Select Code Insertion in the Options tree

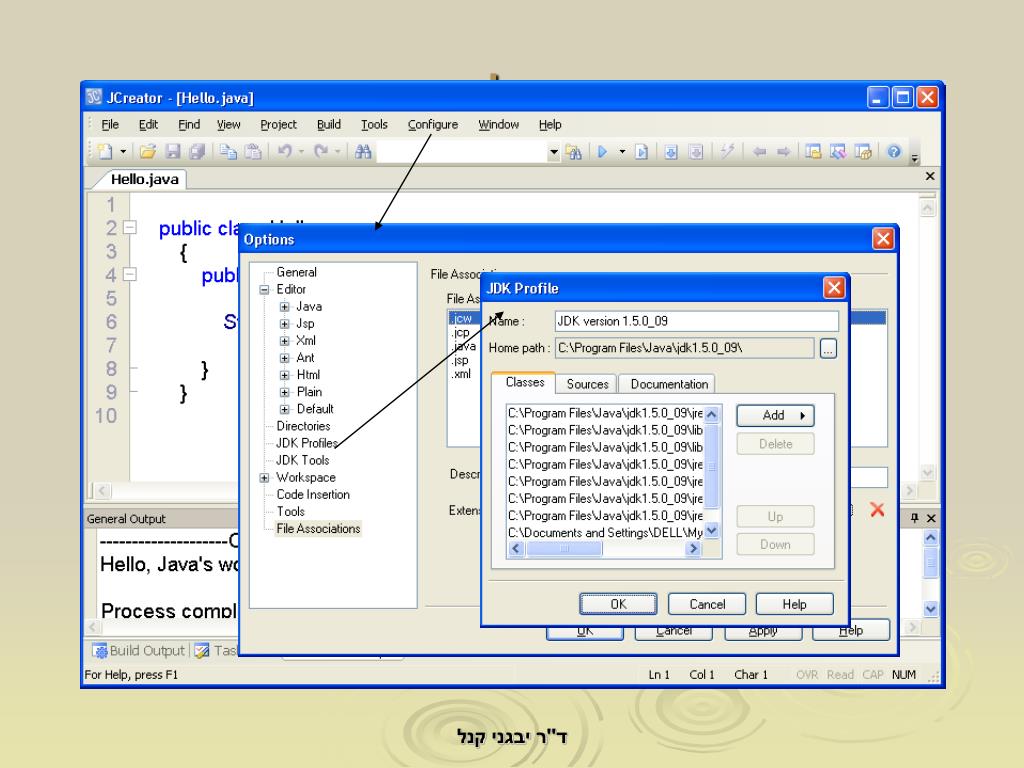313,494
